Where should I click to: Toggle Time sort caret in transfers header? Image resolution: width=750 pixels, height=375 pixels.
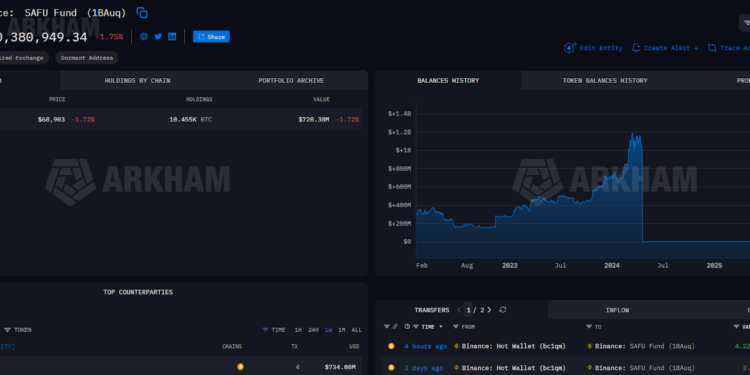441,327
